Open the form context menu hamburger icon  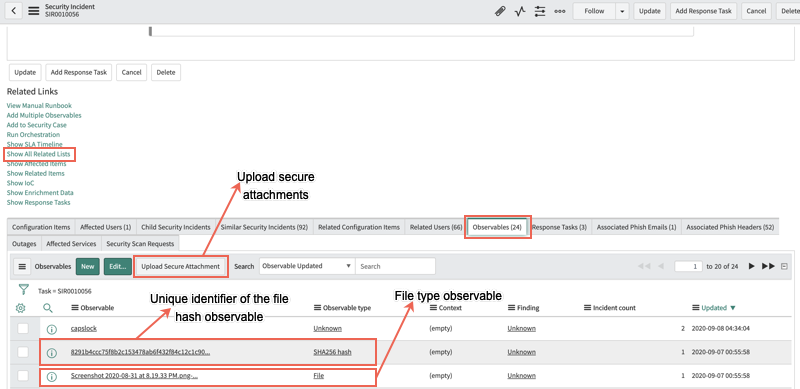tap(34, 11)
